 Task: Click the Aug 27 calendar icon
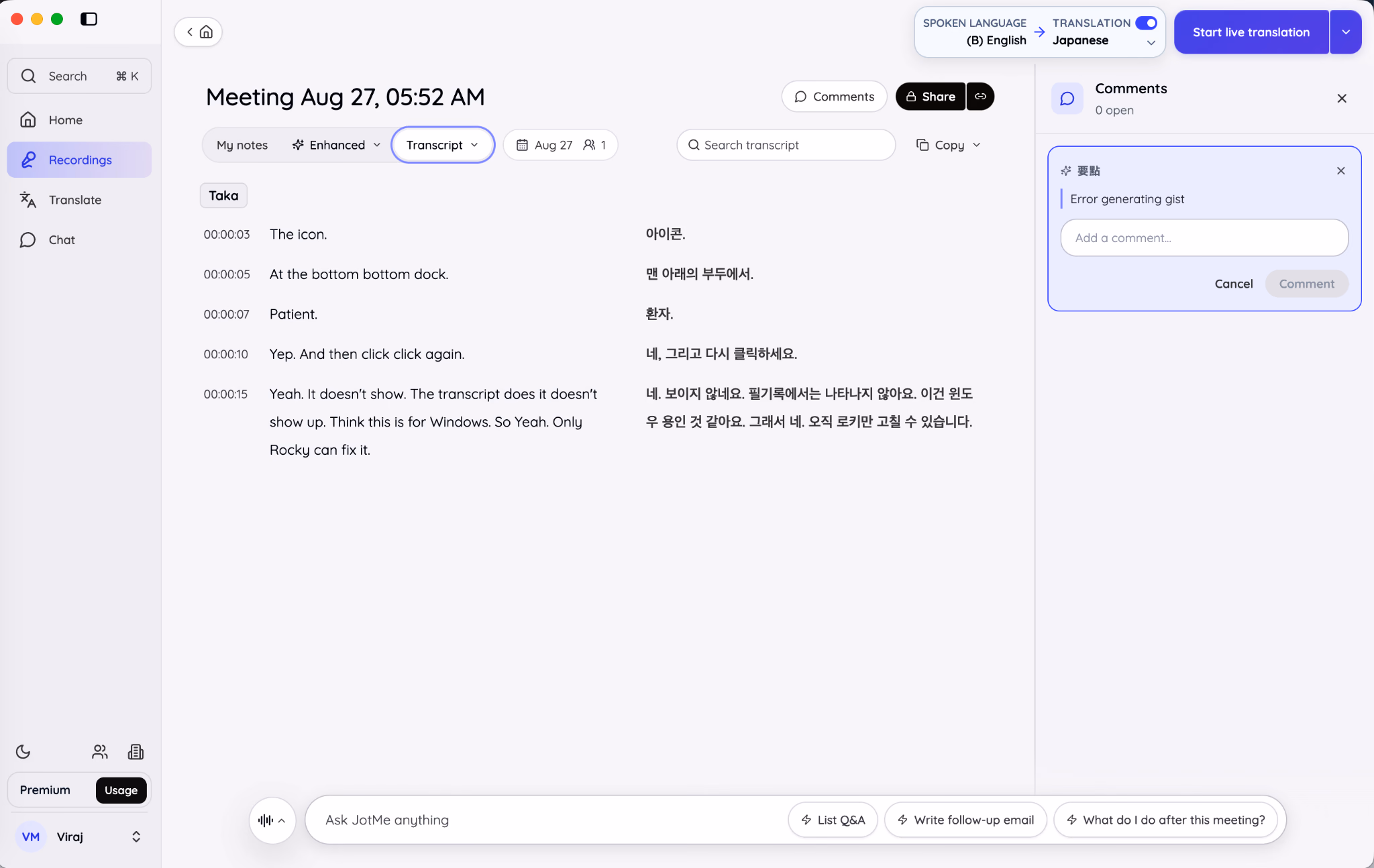point(522,145)
